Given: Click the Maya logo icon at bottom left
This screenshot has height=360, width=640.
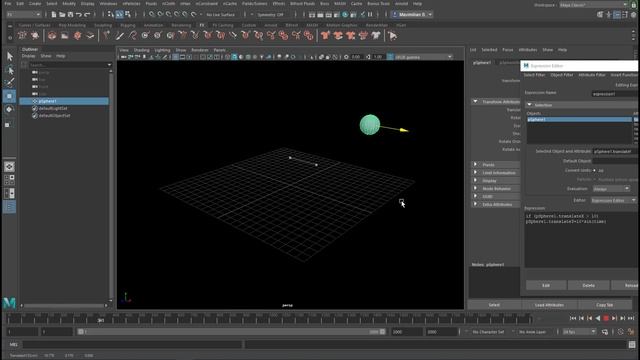Looking at the screenshot, I should coord(9,302).
